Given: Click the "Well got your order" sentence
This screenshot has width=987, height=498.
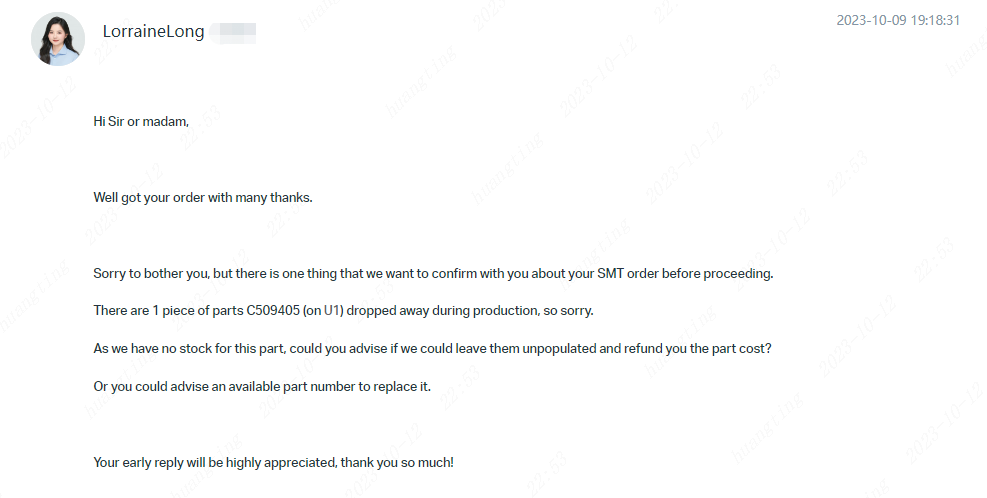Looking at the screenshot, I should [x=203, y=198].
